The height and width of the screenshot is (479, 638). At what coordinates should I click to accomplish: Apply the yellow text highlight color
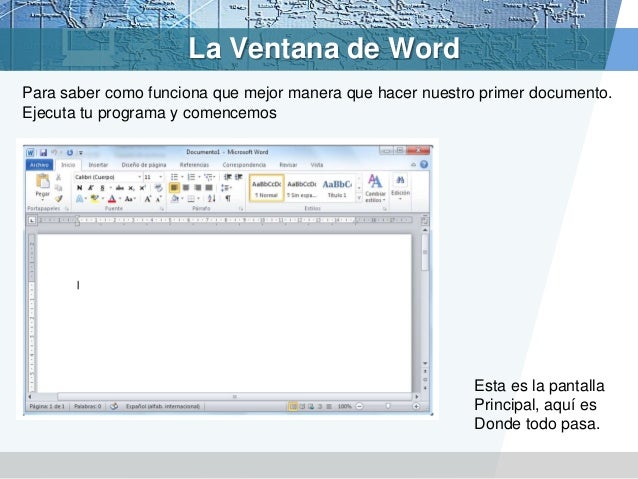click(x=94, y=199)
